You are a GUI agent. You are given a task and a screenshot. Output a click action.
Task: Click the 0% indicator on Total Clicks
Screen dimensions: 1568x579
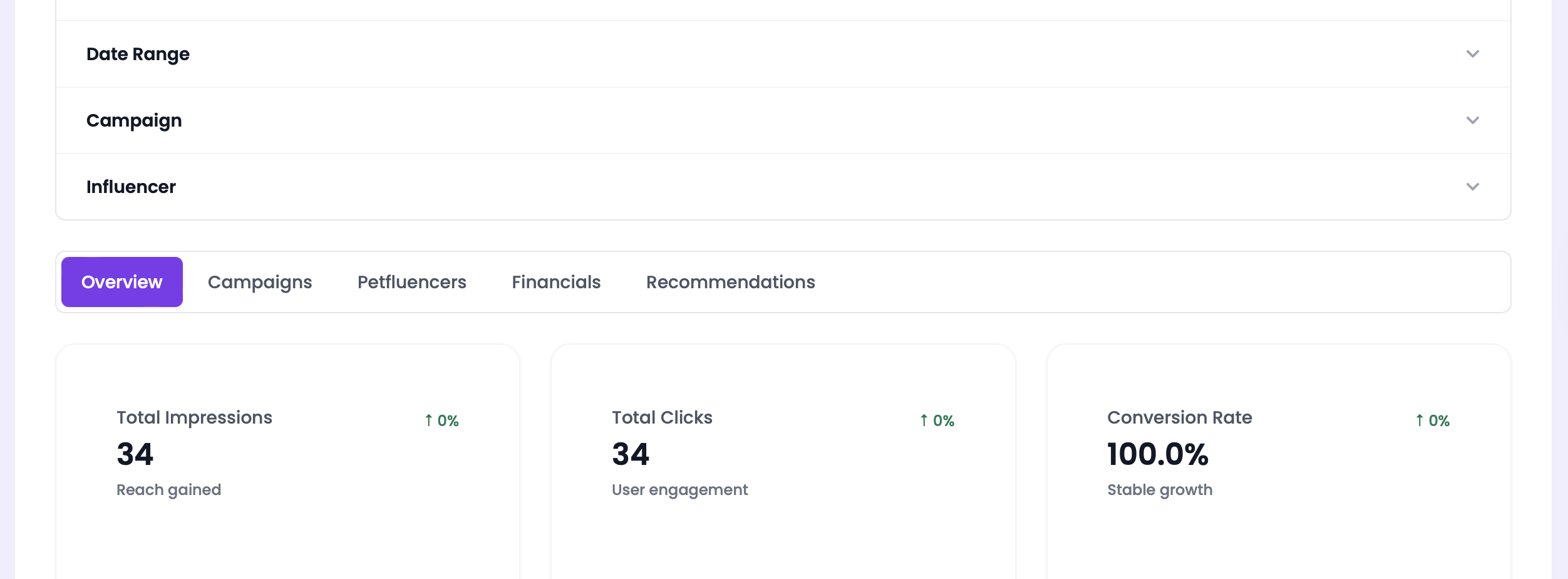point(936,420)
